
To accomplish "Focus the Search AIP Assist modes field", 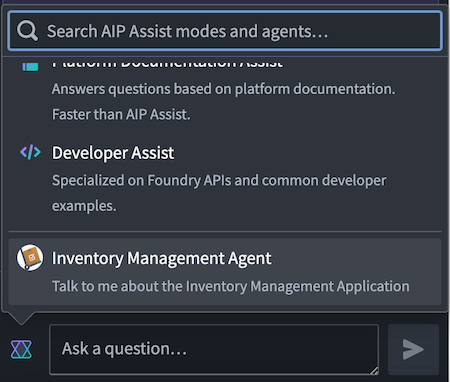I will pos(225,31).
